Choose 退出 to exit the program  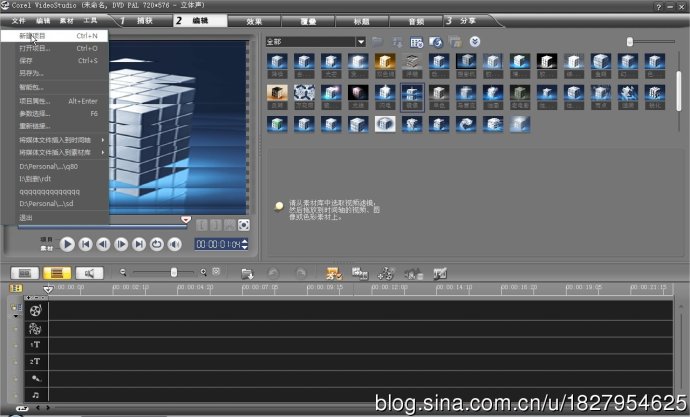(55, 217)
